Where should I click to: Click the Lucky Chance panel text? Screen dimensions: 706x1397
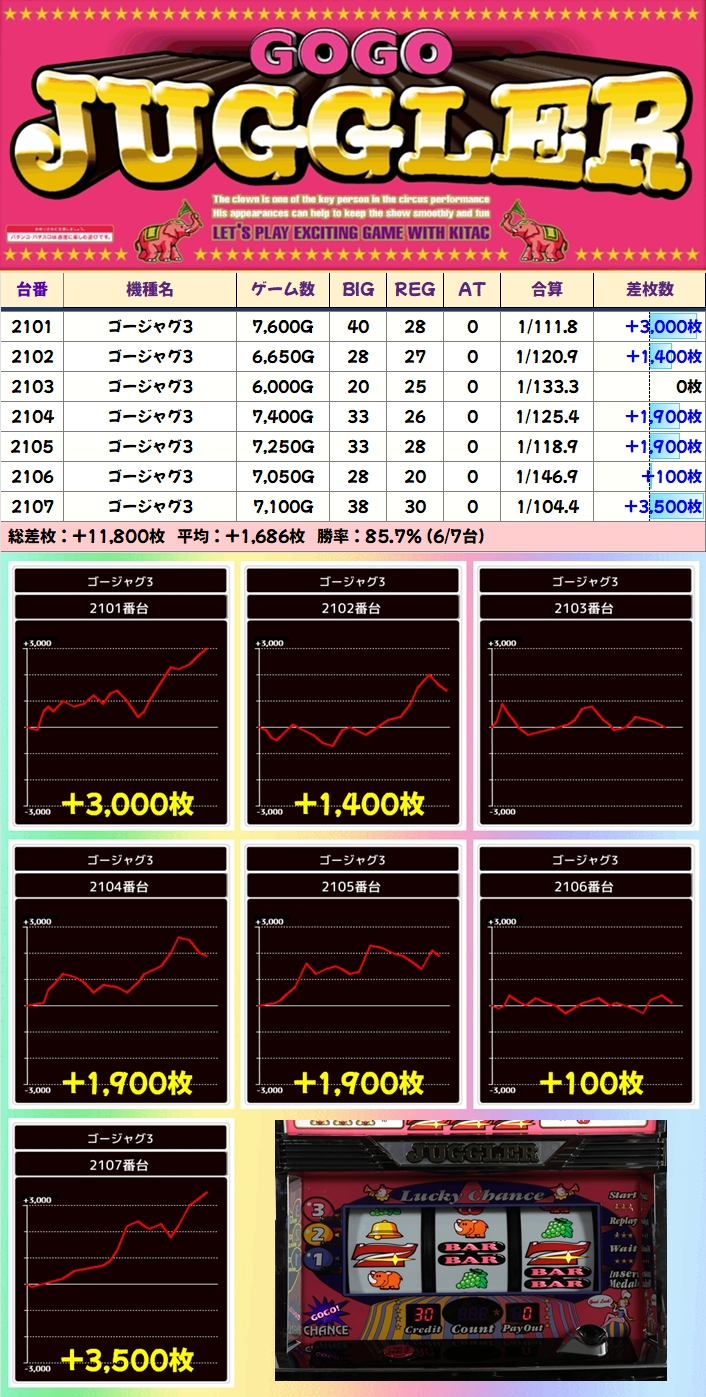point(473,1195)
